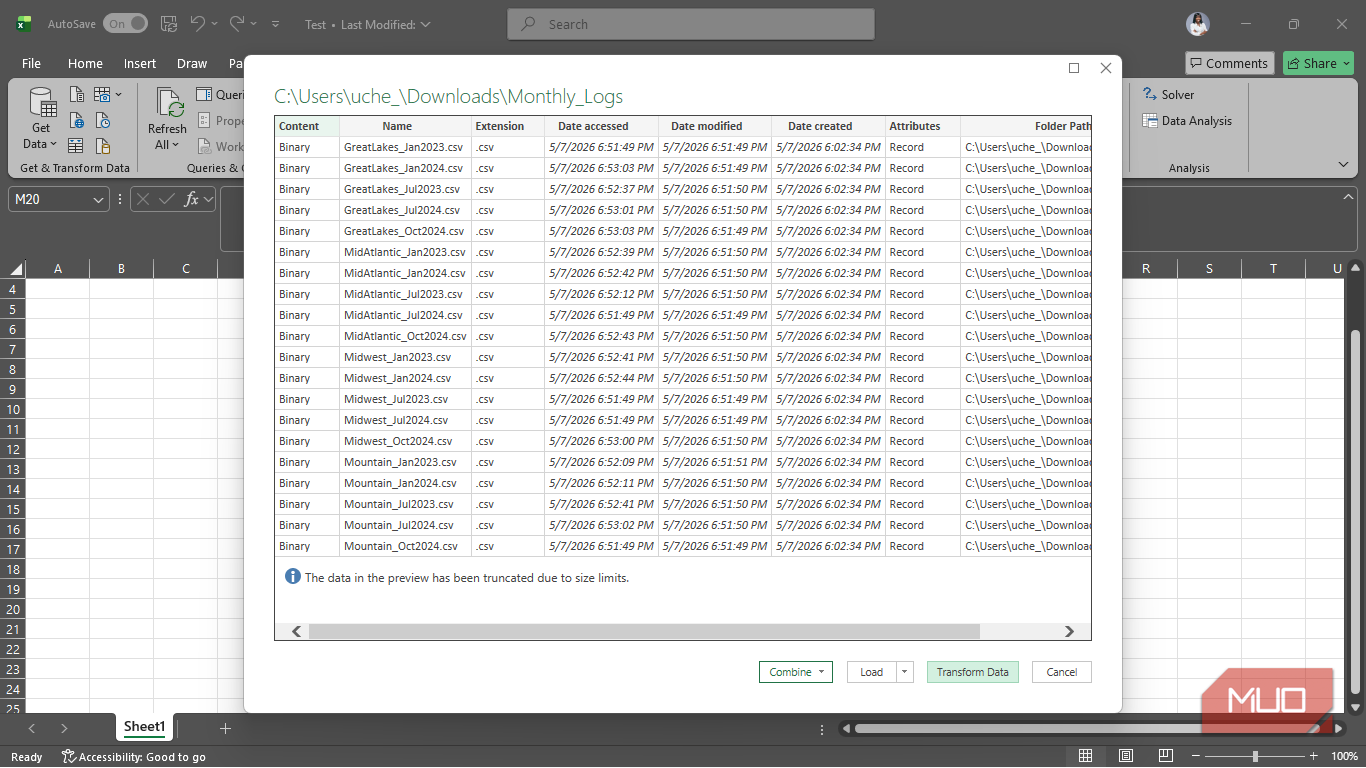
Task: Open the From Picture dropdown arrow
Action: coord(118,95)
